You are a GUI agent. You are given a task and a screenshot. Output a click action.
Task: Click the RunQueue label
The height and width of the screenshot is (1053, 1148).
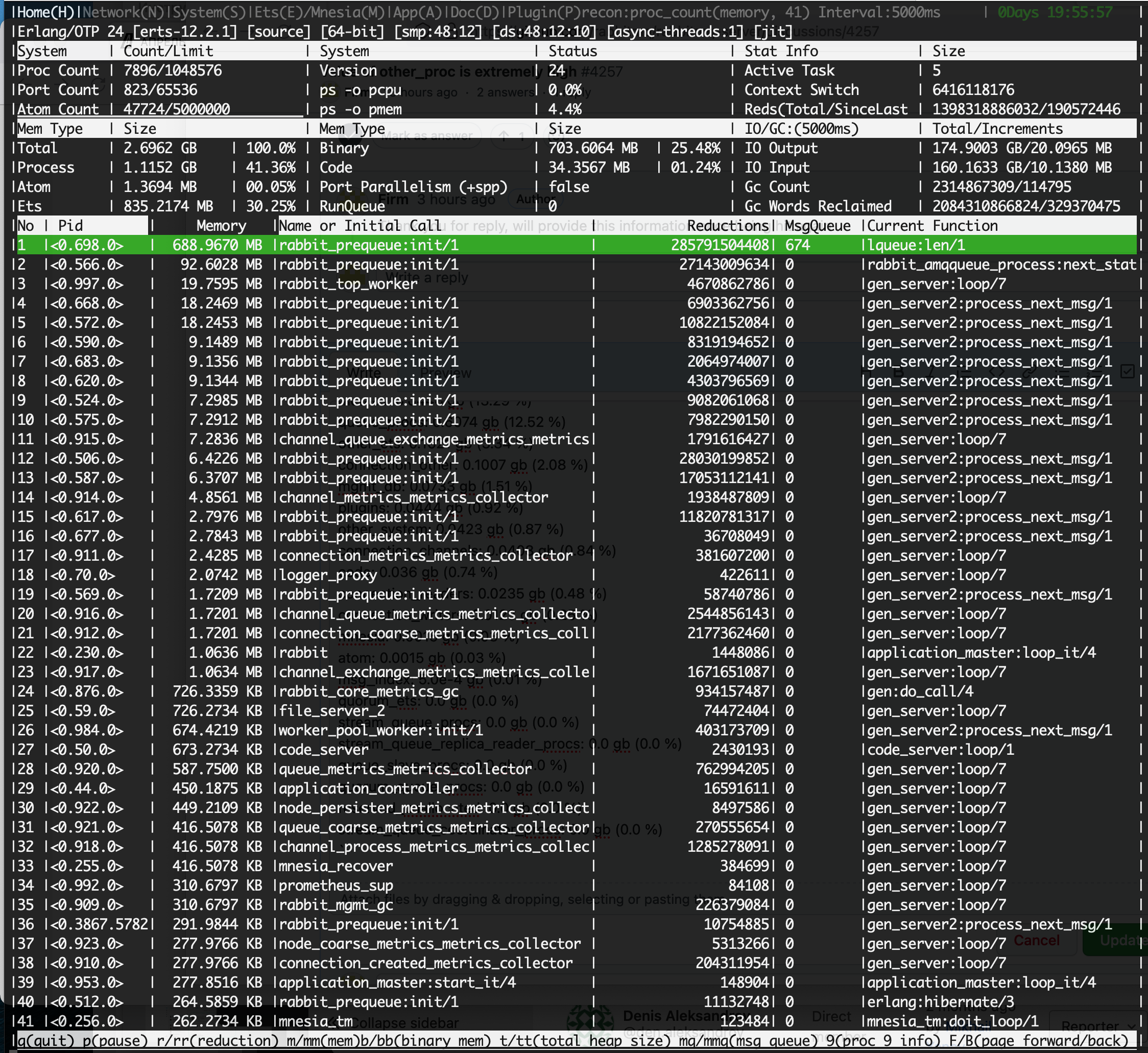352,206
